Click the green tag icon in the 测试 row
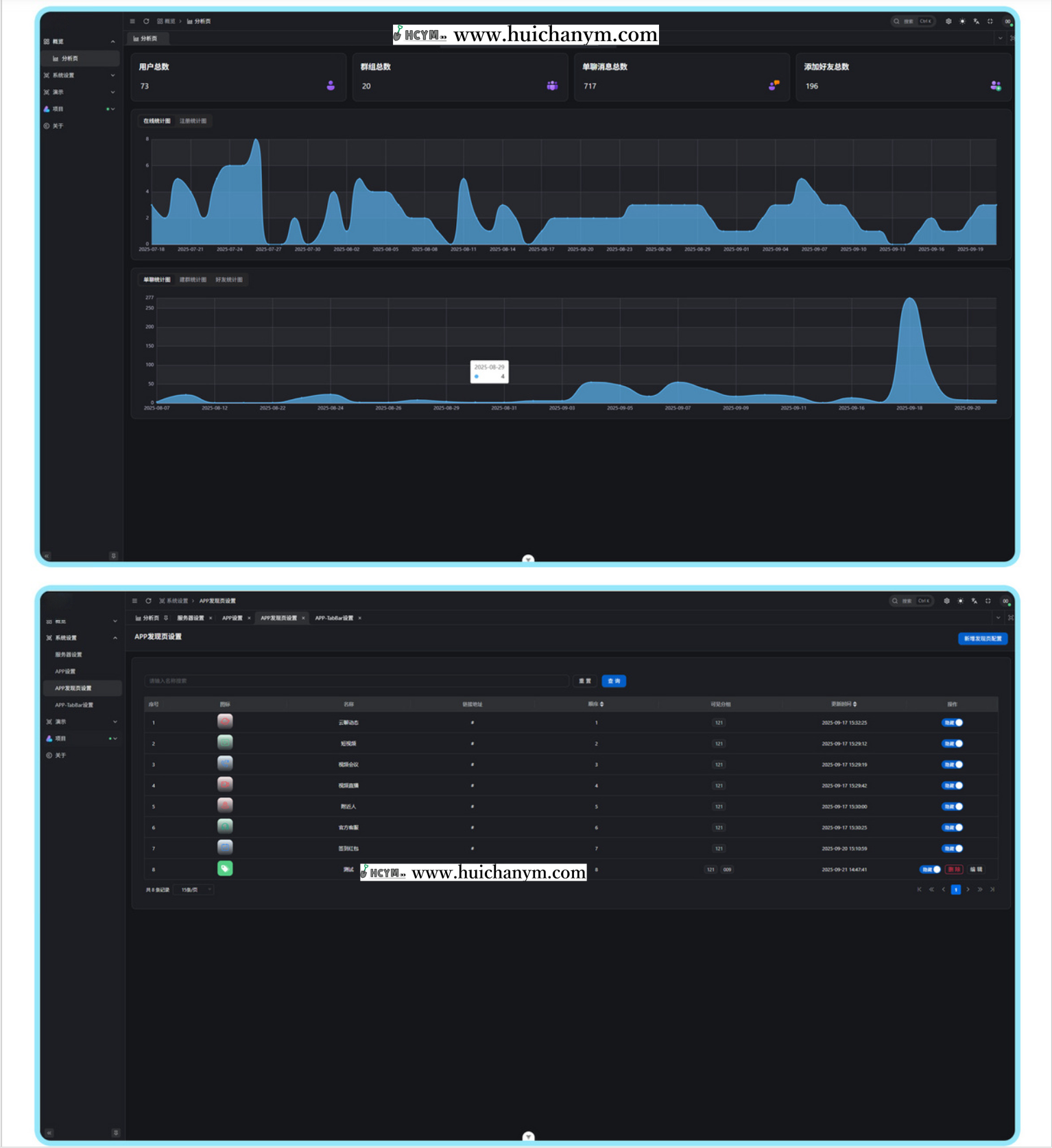Image resolution: width=1052 pixels, height=1148 pixels. coord(225,868)
